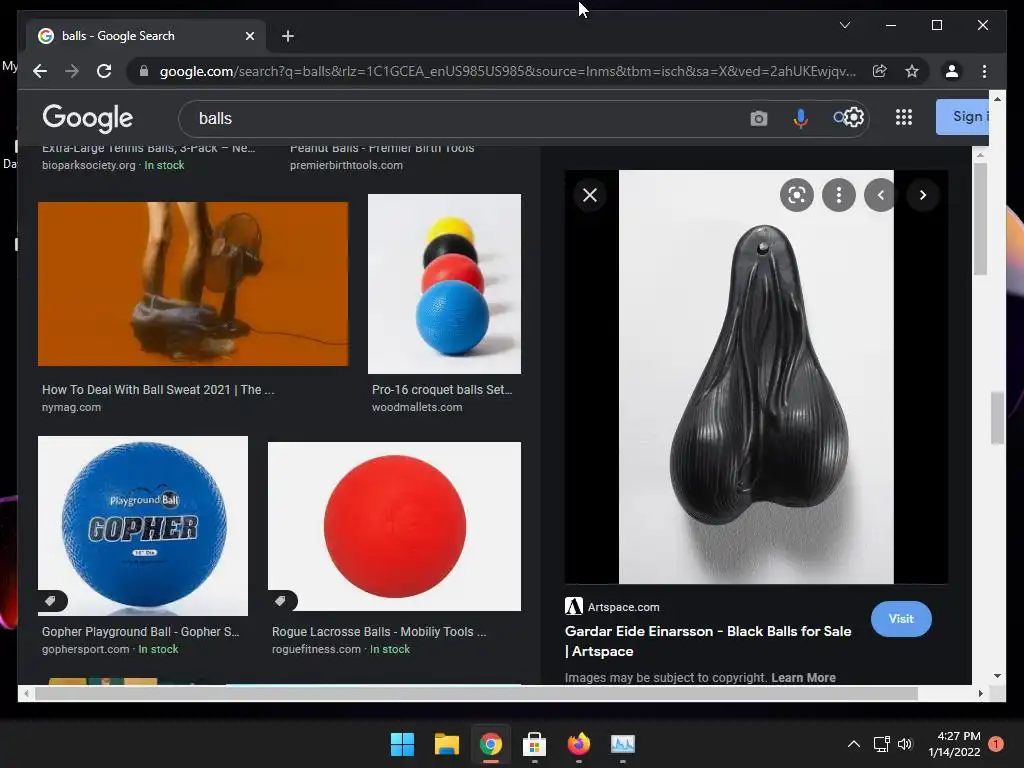Image resolution: width=1024 pixels, height=768 pixels.
Task: Bookmark this tab with the star
Action: [x=912, y=71]
